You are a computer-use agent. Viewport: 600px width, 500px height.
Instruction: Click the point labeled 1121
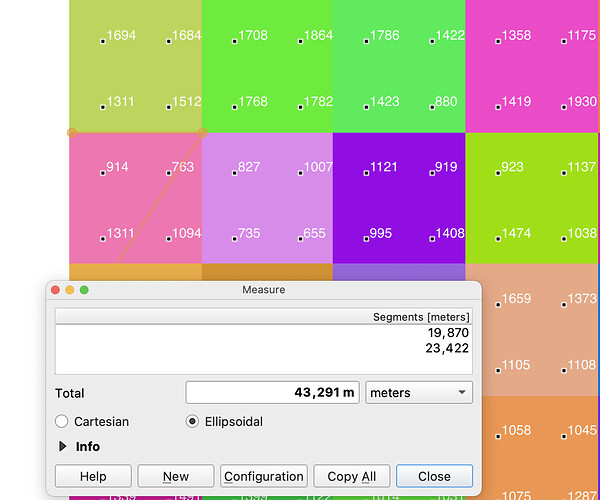pos(366,173)
